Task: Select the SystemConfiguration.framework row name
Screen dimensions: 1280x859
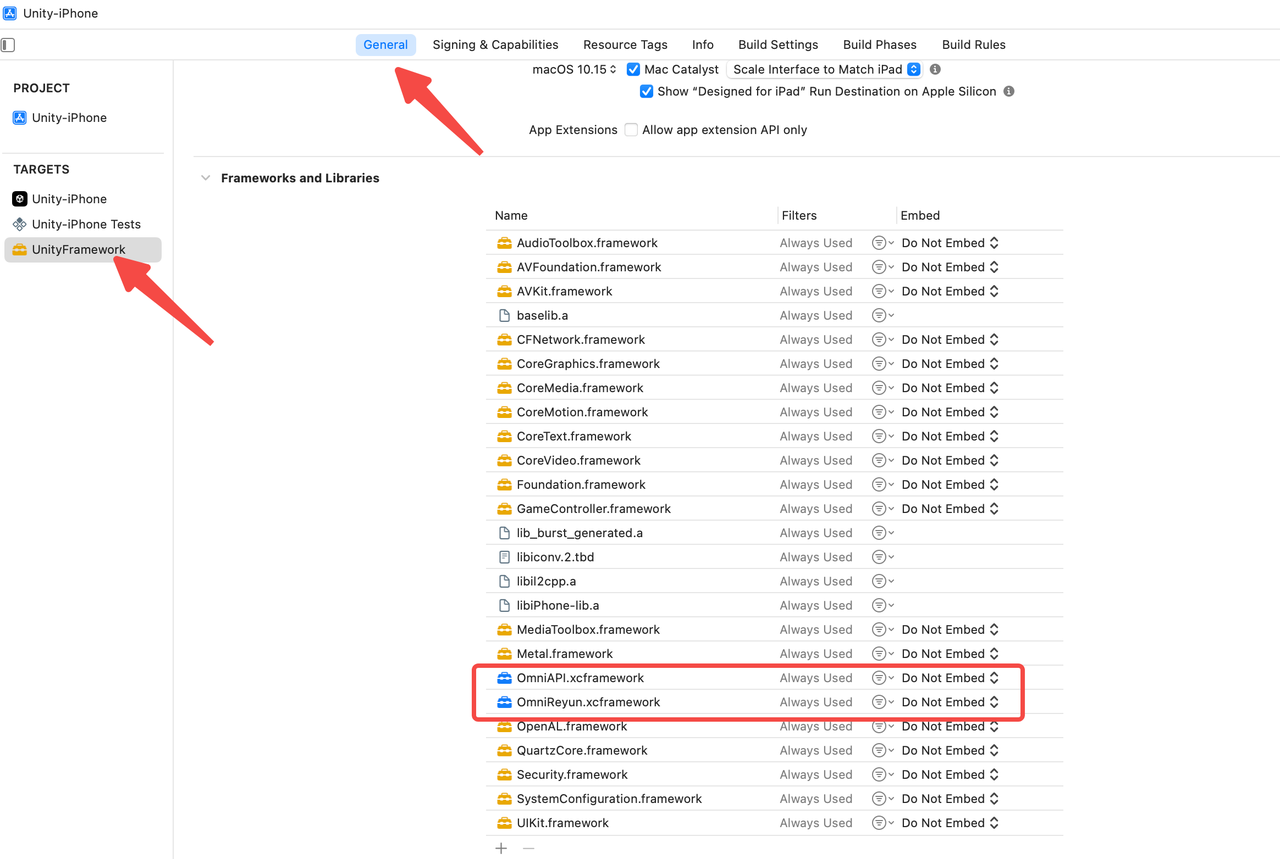Action: click(x=609, y=799)
